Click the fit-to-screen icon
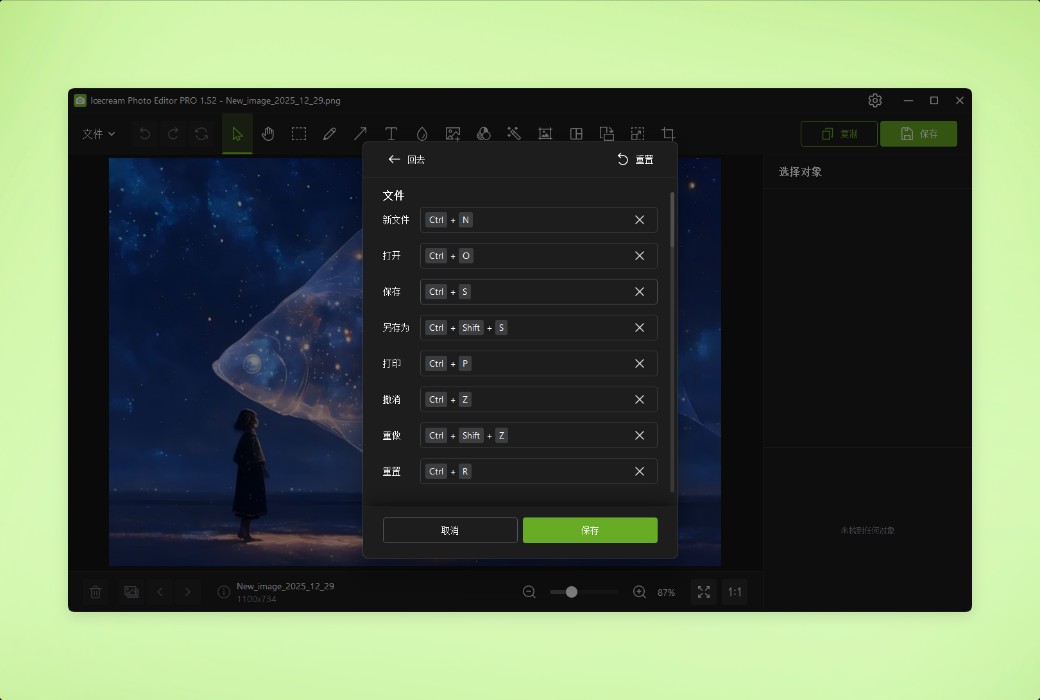Viewport: 1040px width, 700px height. pos(703,592)
